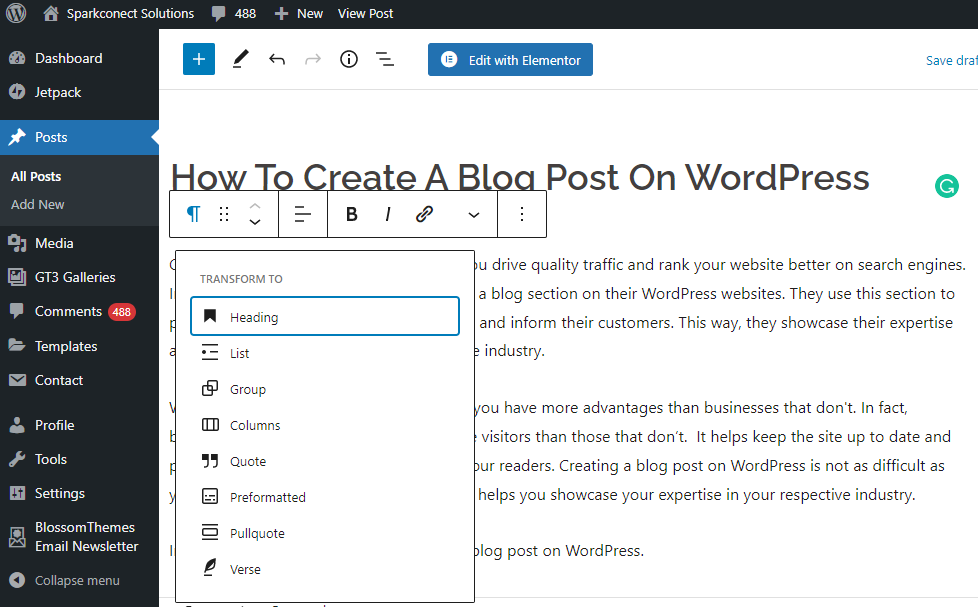978x607 pixels.
Task: Click the comments bubble icon in admin bar
Action: point(218,14)
